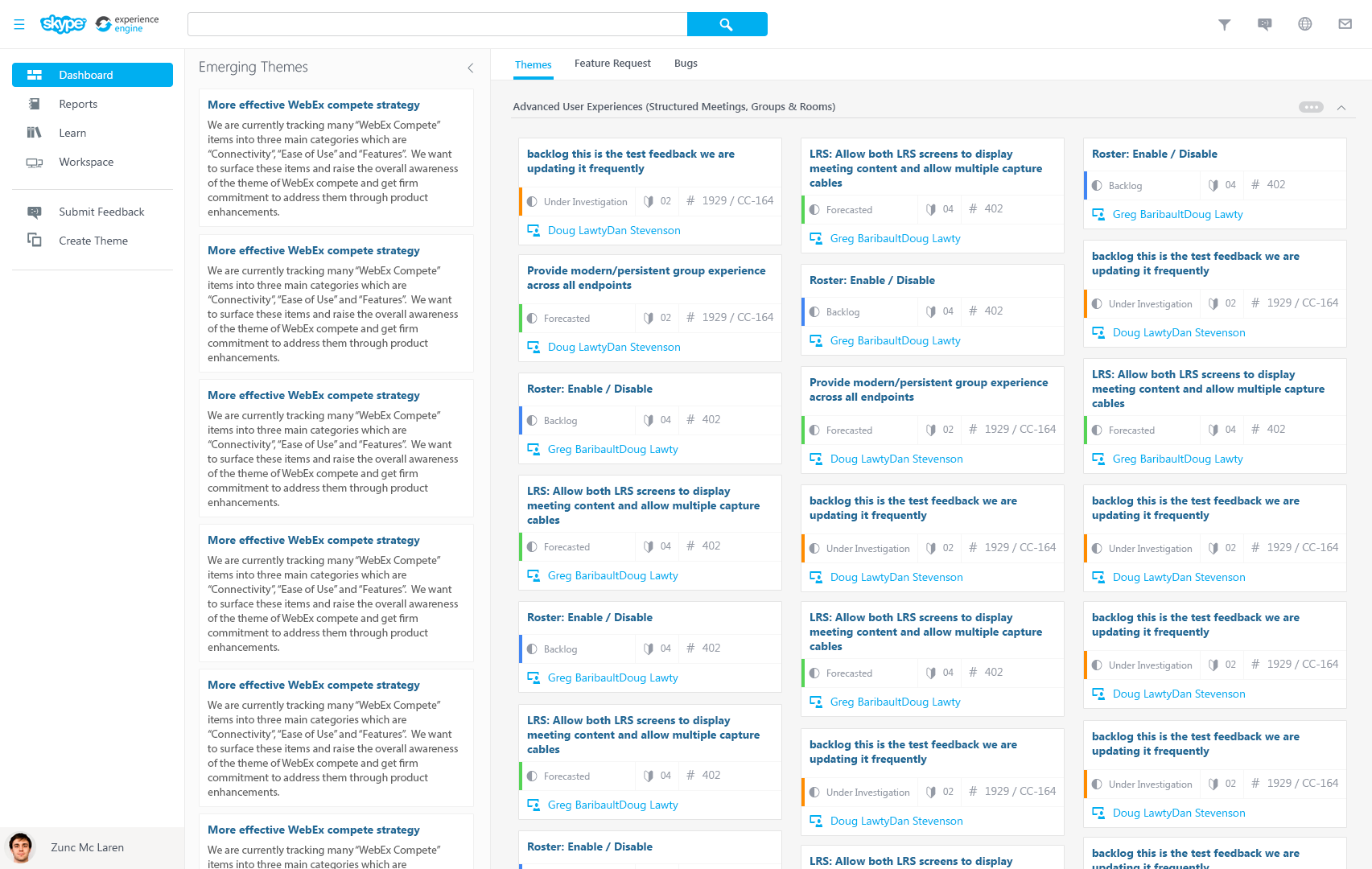
Task: Click Backlog status in top-right Roster card
Action: (1125, 186)
